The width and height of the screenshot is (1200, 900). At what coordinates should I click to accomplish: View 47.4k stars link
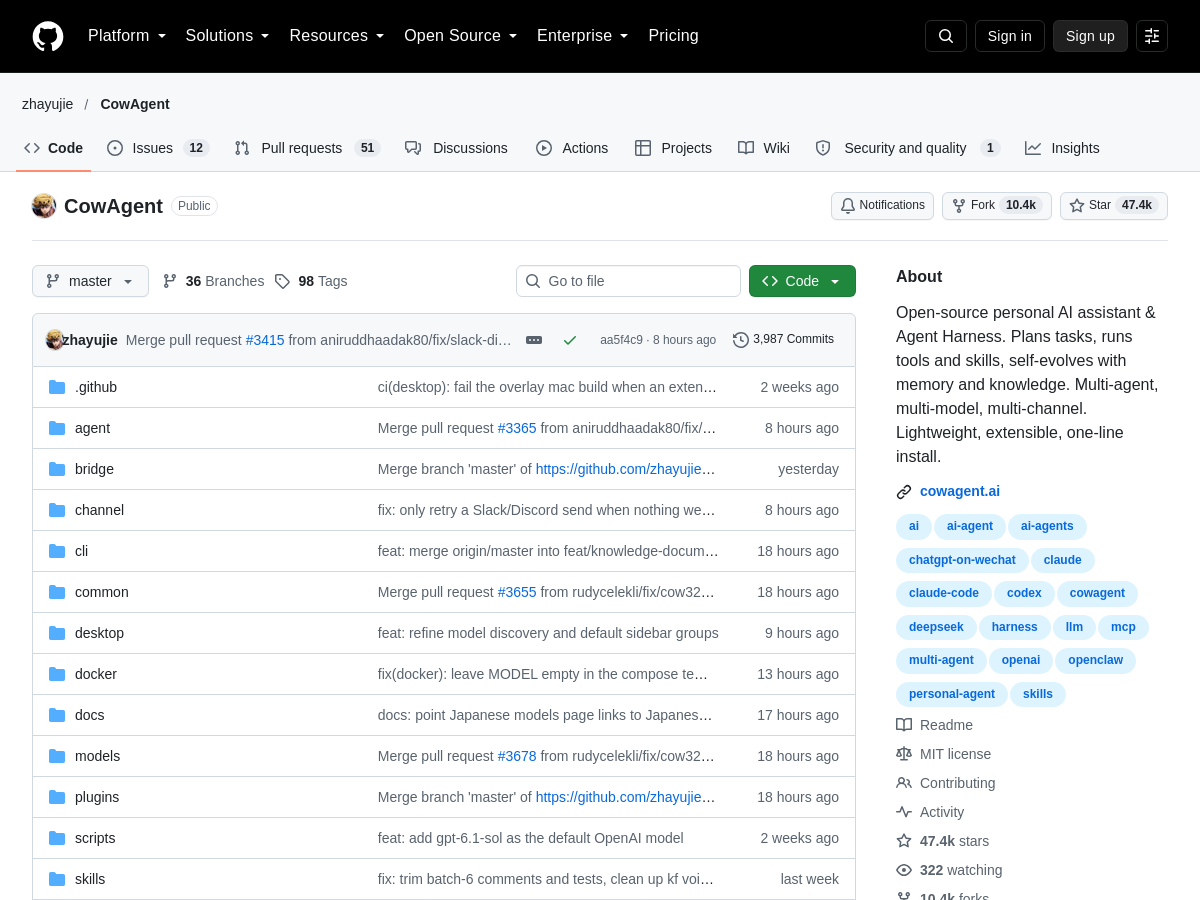[x=942, y=841]
